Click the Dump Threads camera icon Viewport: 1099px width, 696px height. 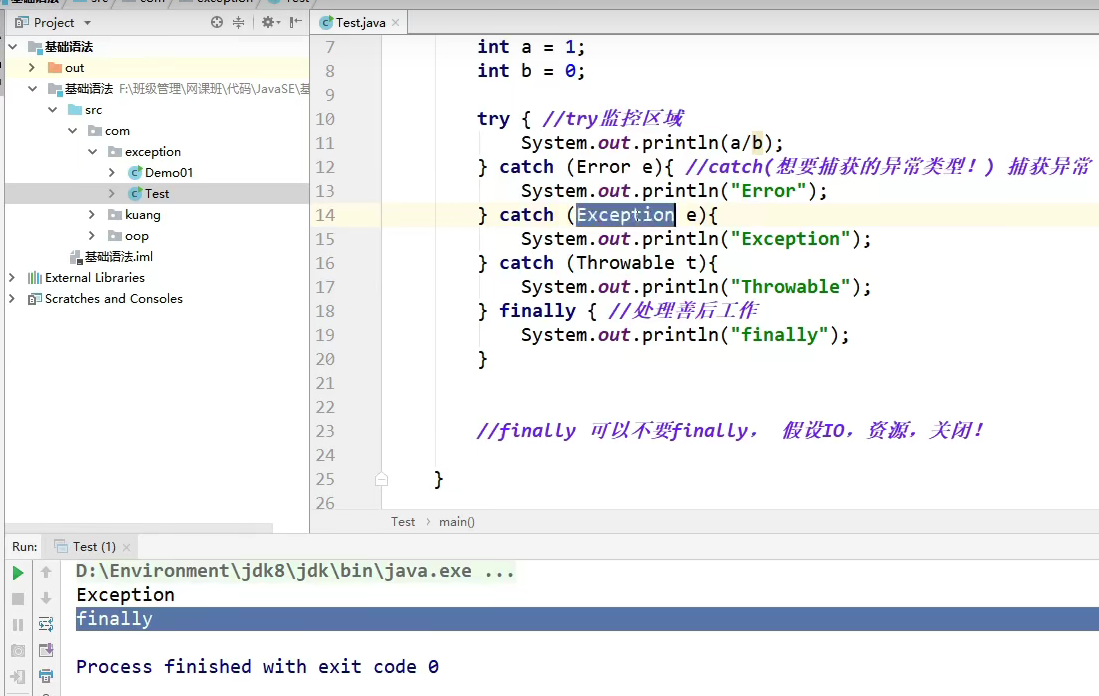pyautogui.click(x=18, y=650)
